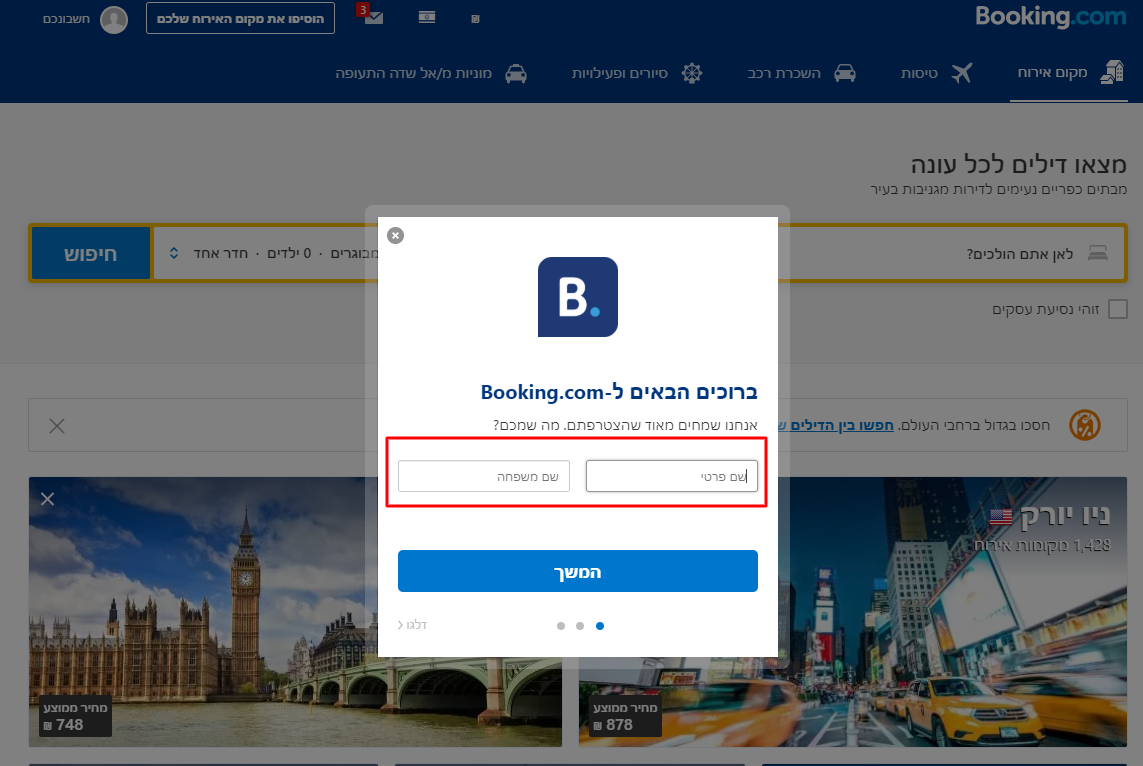1143x766 pixels.
Task: Open the חשבונכם account link
Action: 66,19
